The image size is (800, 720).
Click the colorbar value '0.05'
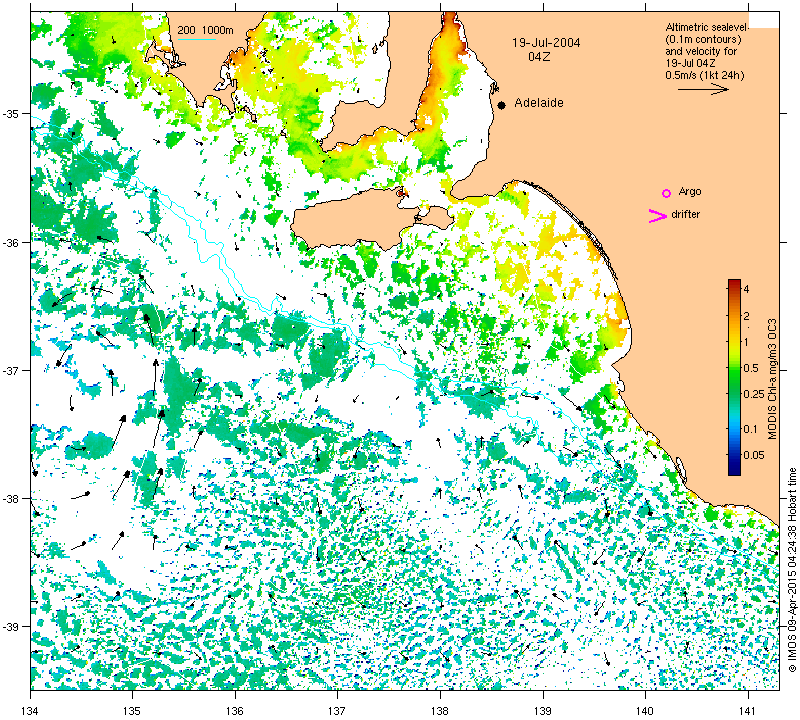754,455
